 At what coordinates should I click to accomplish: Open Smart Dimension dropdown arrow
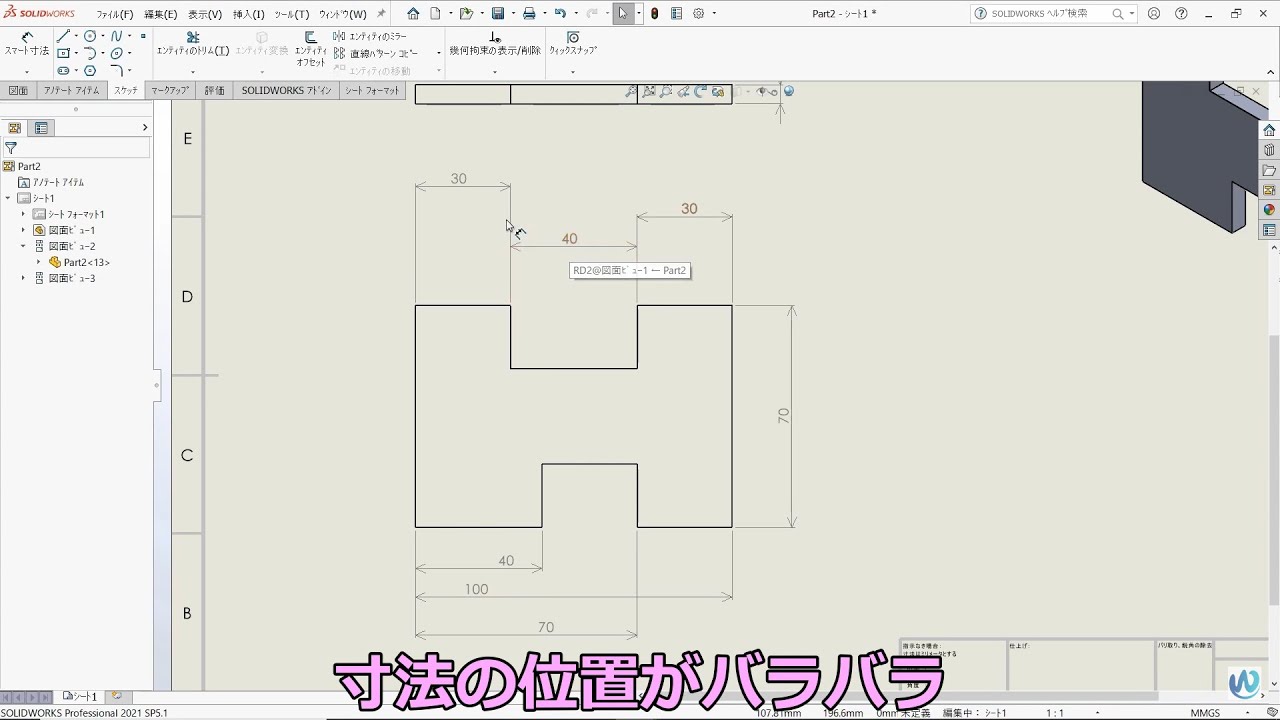(x=26, y=72)
